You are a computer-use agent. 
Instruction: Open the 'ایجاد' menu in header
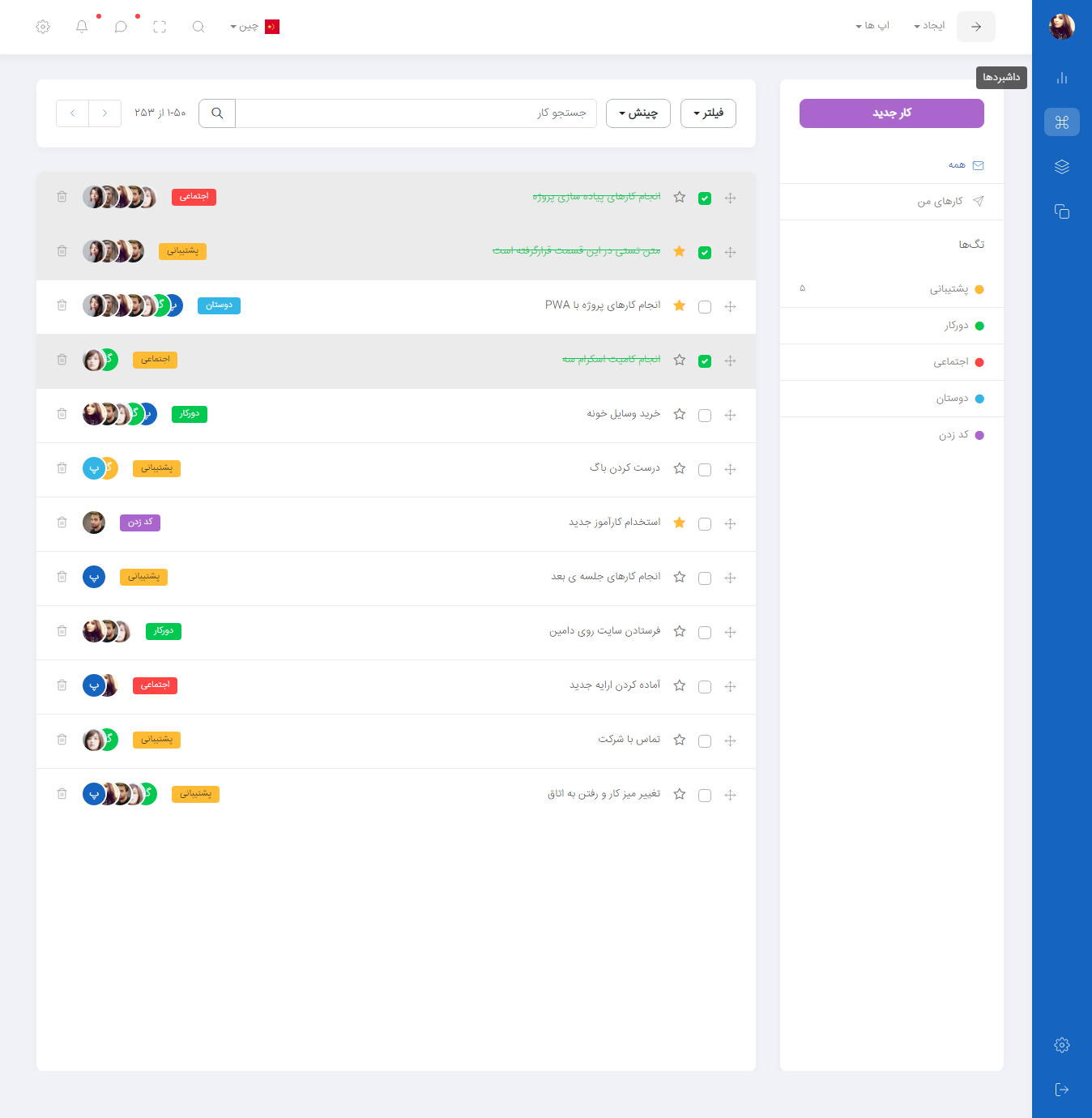pos(929,26)
